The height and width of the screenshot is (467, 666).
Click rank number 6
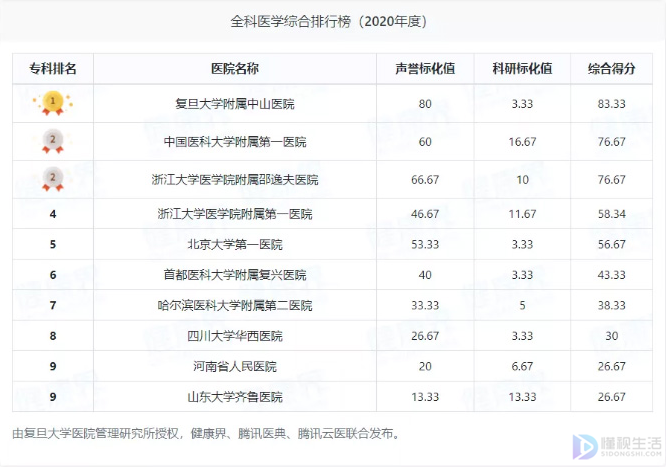click(x=53, y=275)
